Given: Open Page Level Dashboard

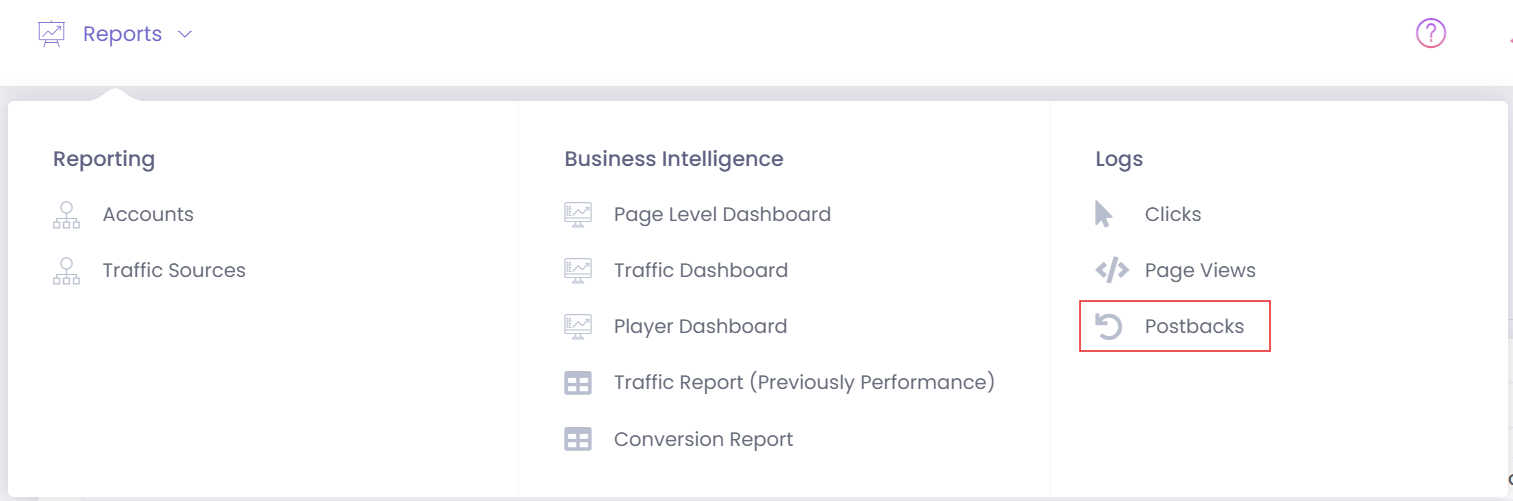Looking at the screenshot, I should pyautogui.click(x=722, y=214).
